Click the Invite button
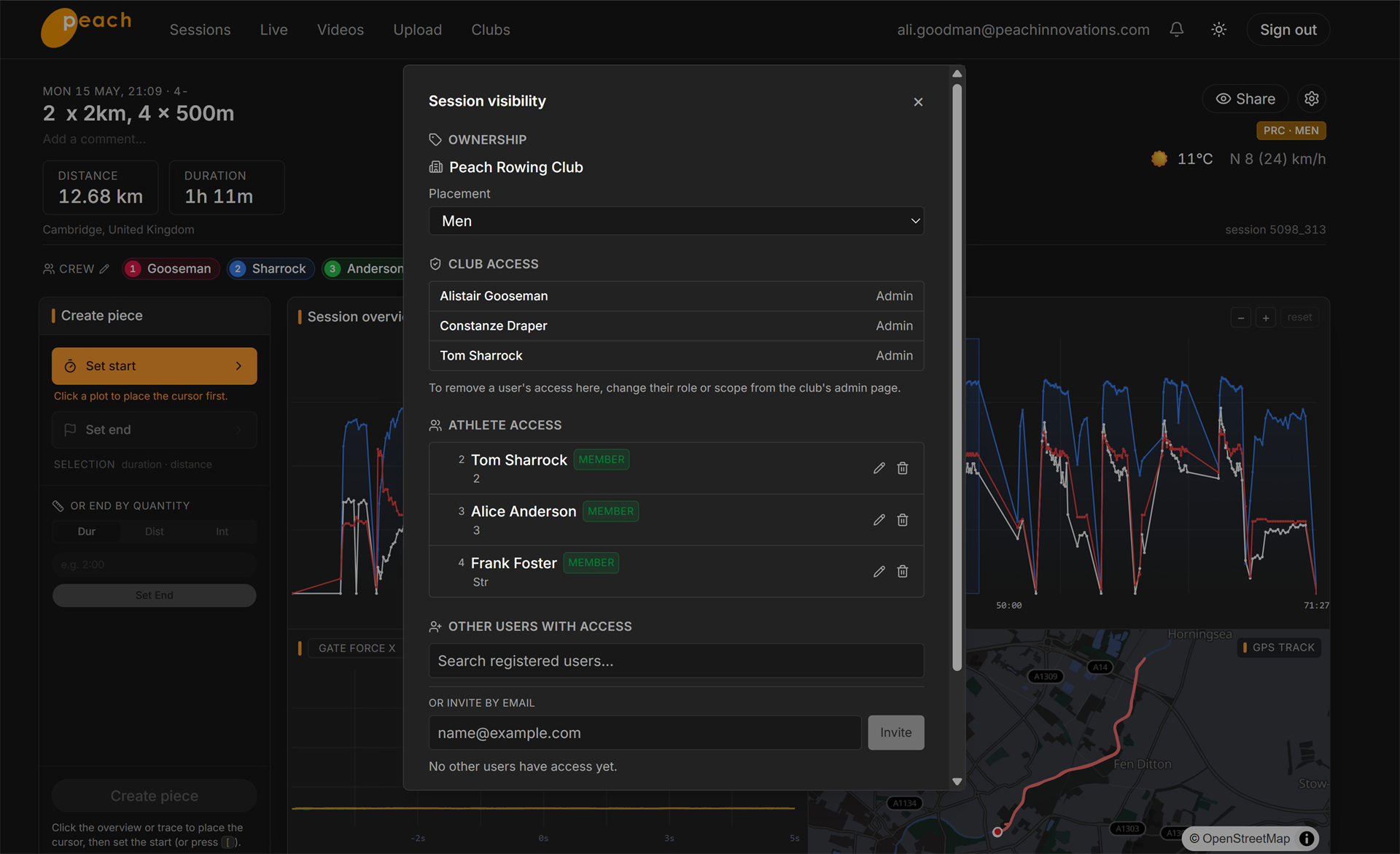Viewport: 1400px width, 854px height. 895,733
